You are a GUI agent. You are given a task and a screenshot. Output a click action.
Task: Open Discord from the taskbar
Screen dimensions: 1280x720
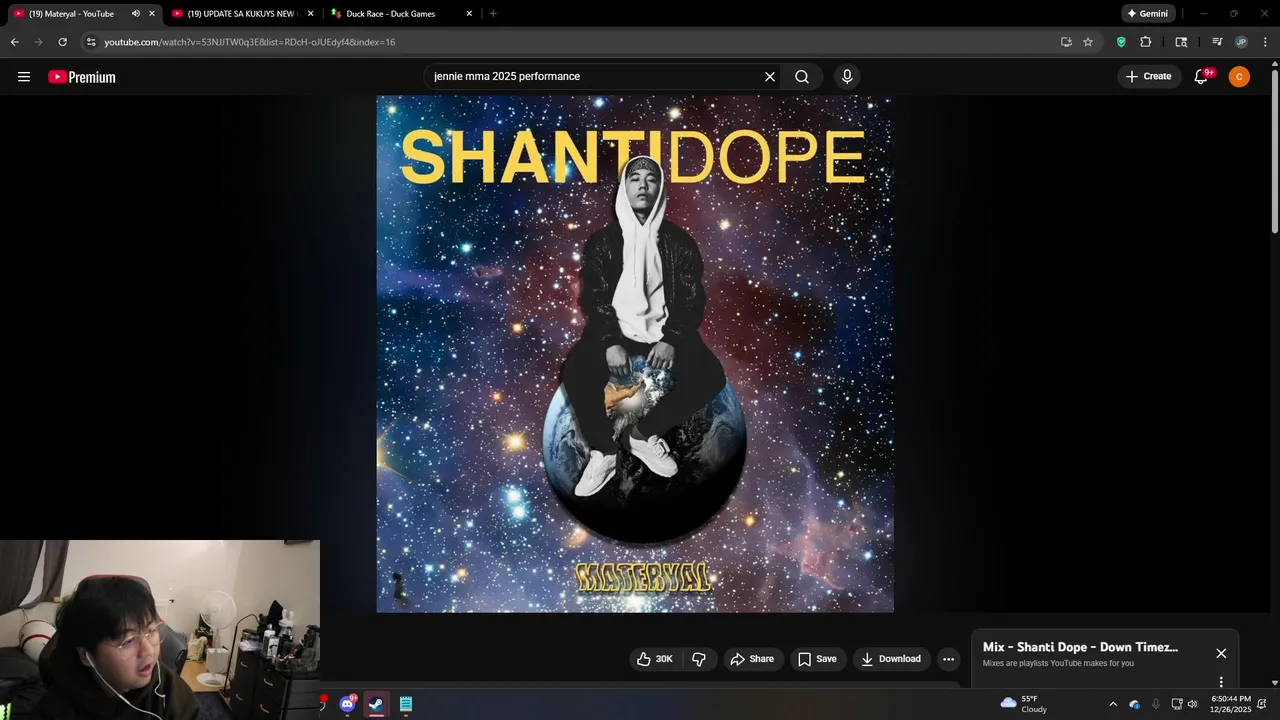(x=348, y=704)
